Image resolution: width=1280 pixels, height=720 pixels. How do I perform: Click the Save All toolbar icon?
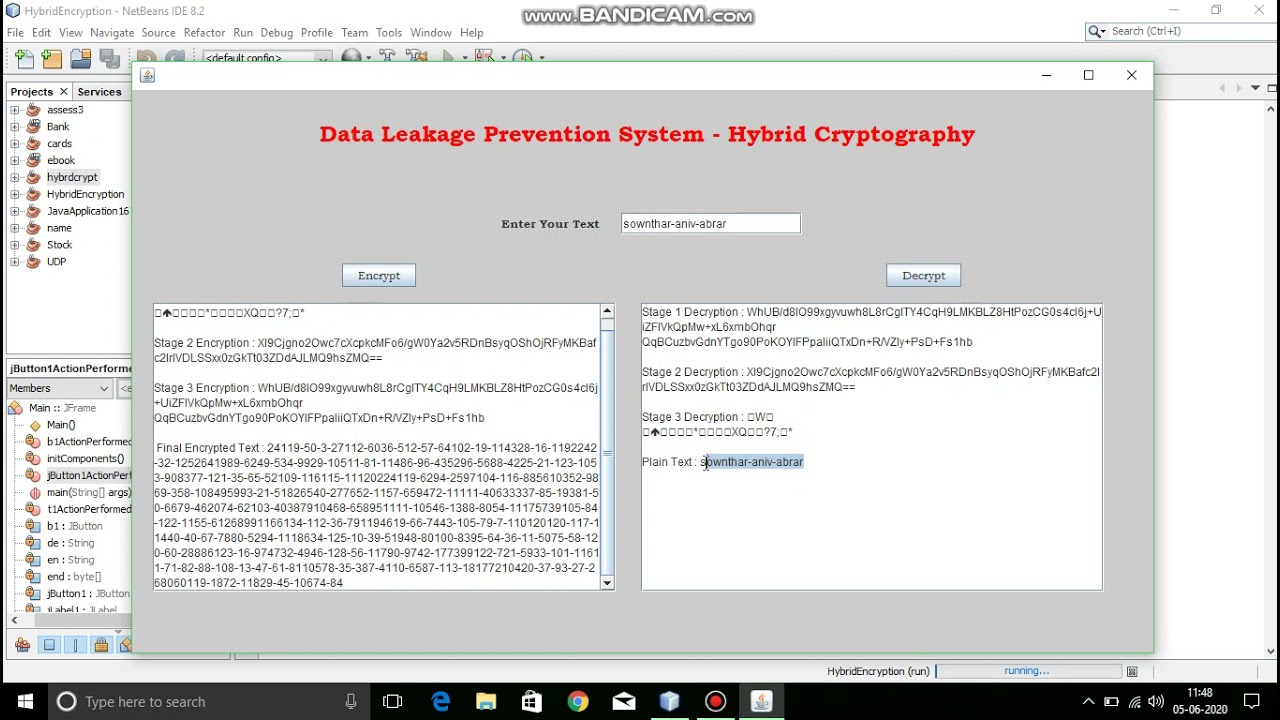(108, 59)
